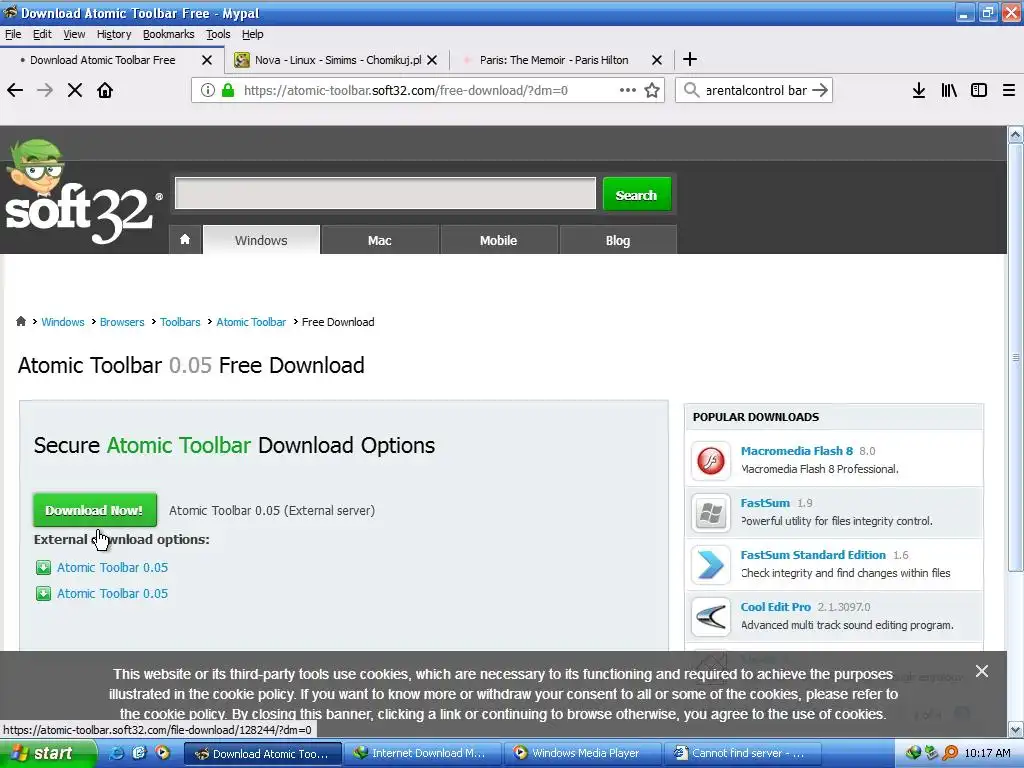Open FastSum Standard Edition link
Screen dimensions: 1024x768
[x=813, y=554]
